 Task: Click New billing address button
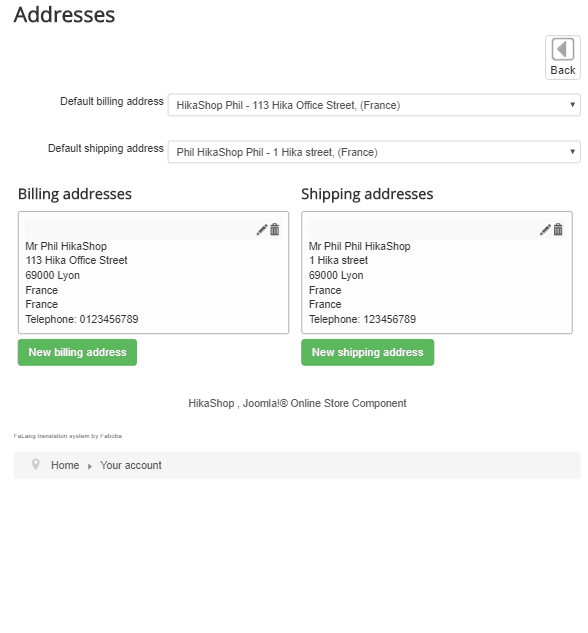coord(77,352)
